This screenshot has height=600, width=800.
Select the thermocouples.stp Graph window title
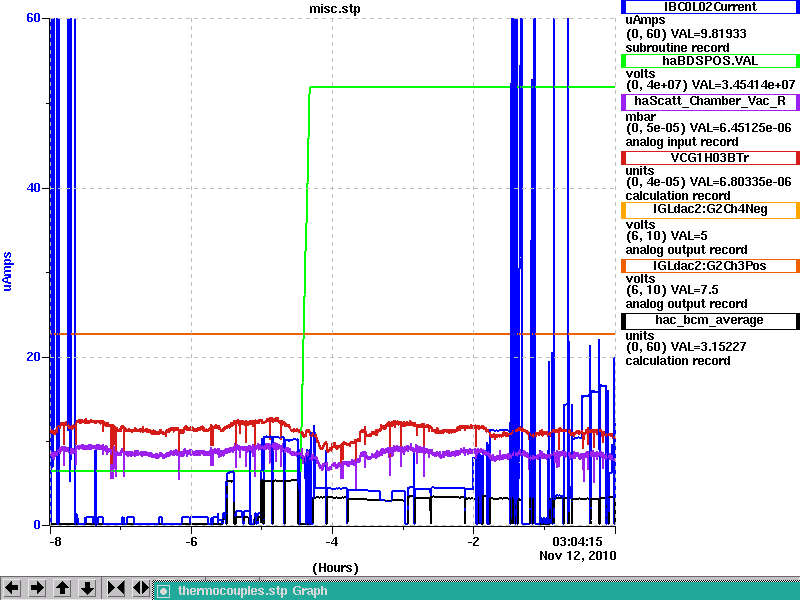point(253,591)
